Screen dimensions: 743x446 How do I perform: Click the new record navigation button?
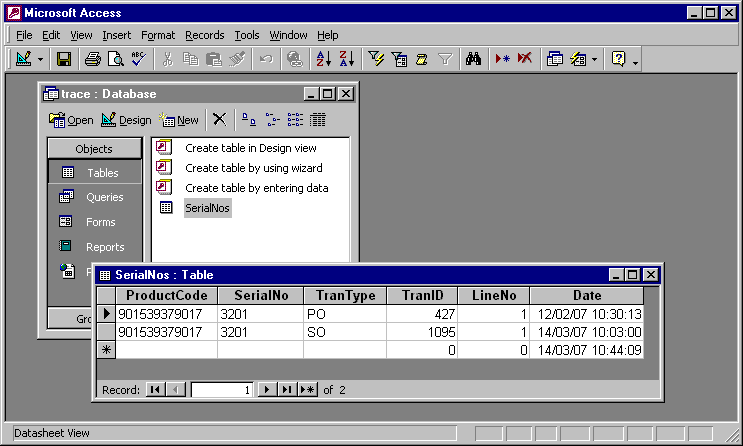(x=308, y=390)
